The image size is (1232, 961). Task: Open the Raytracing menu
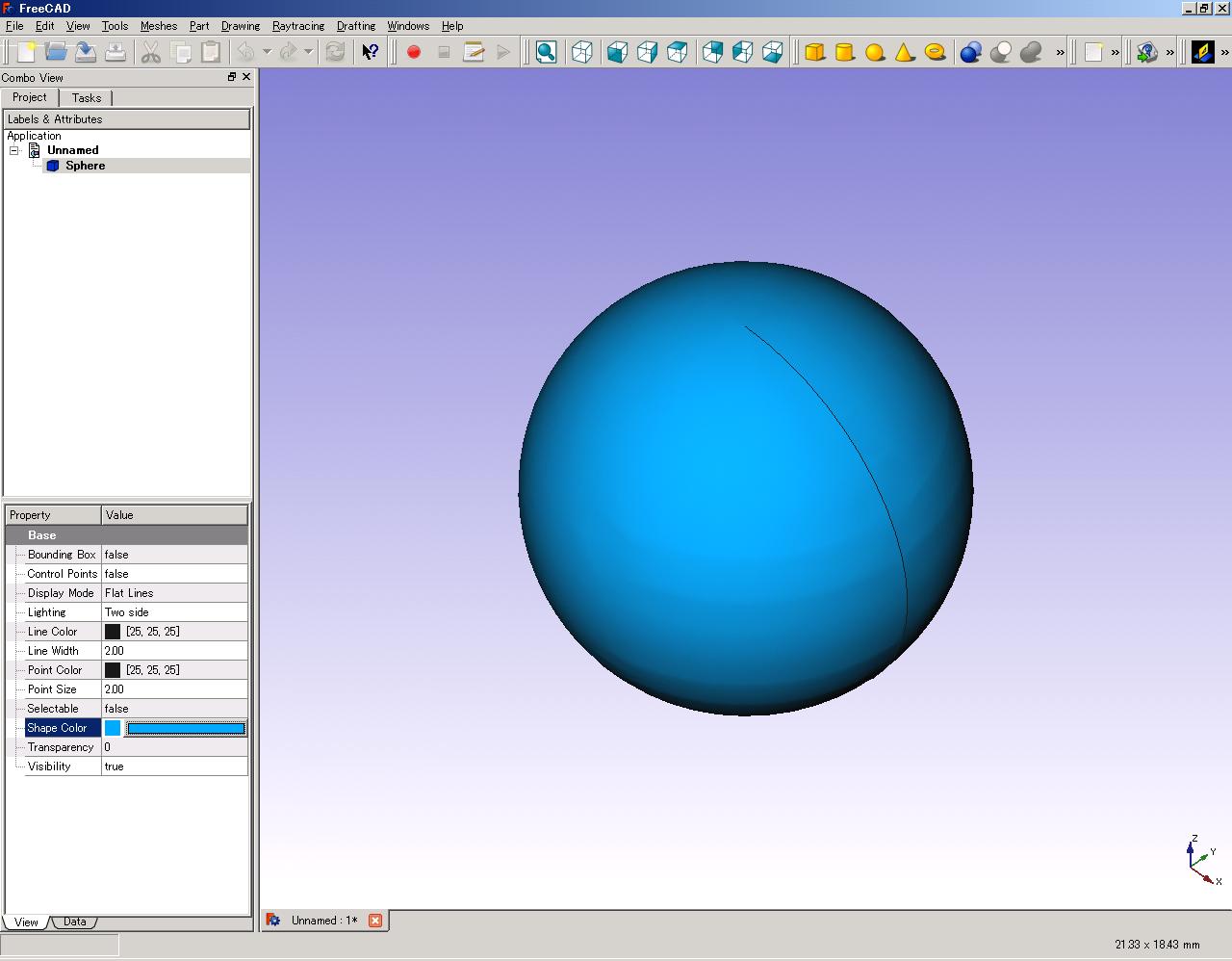click(x=298, y=26)
